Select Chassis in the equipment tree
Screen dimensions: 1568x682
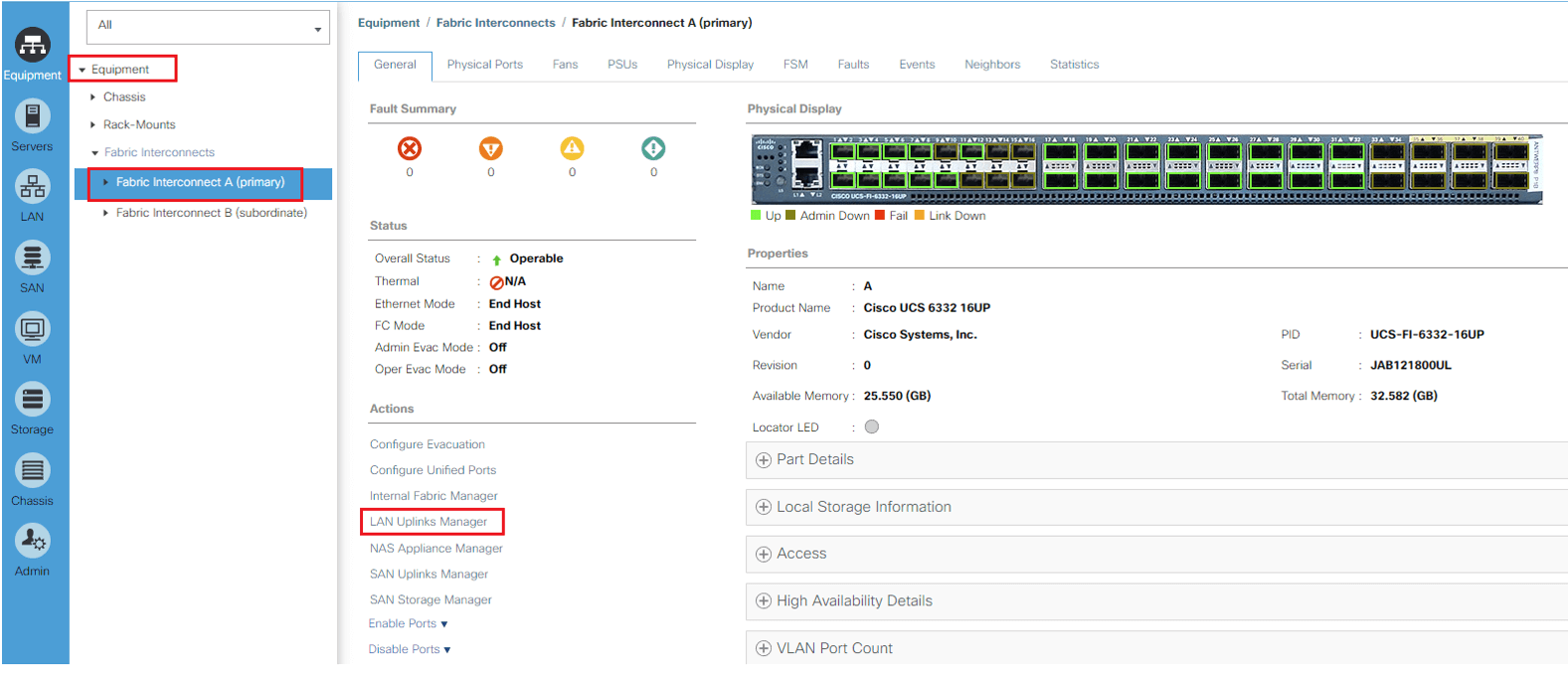(124, 97)
